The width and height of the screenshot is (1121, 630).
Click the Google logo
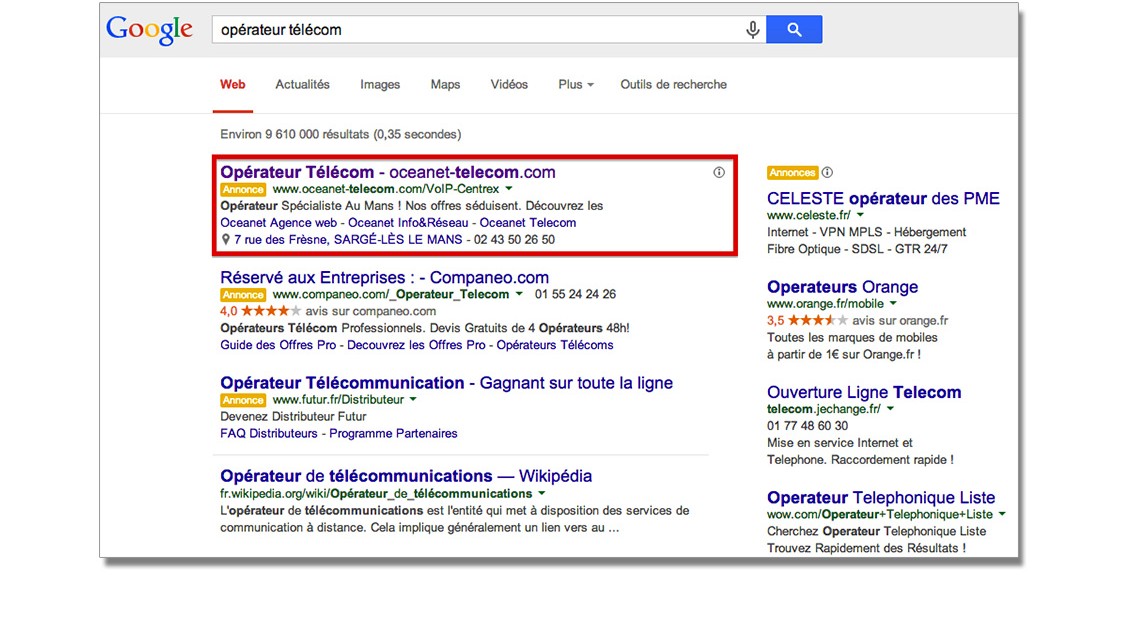(x=149, y=29)
